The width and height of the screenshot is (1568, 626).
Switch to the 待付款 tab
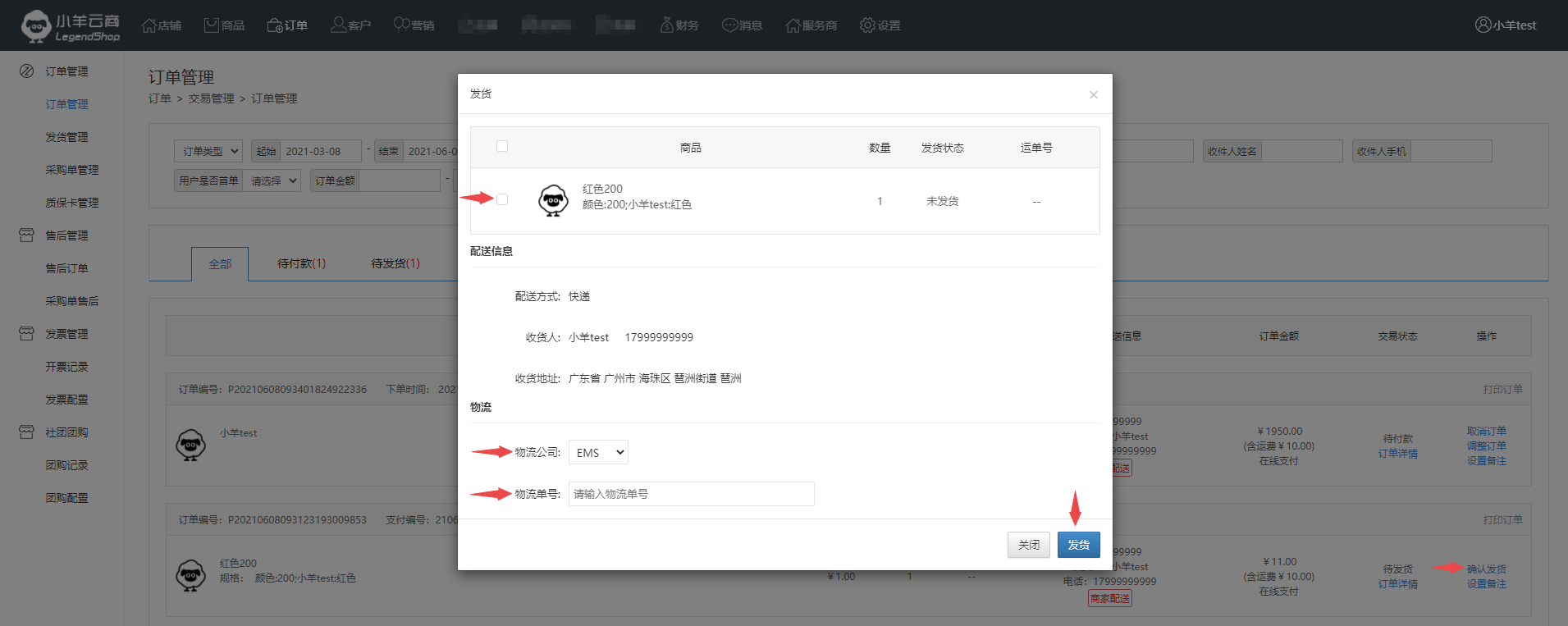click(x=301, y=263)
